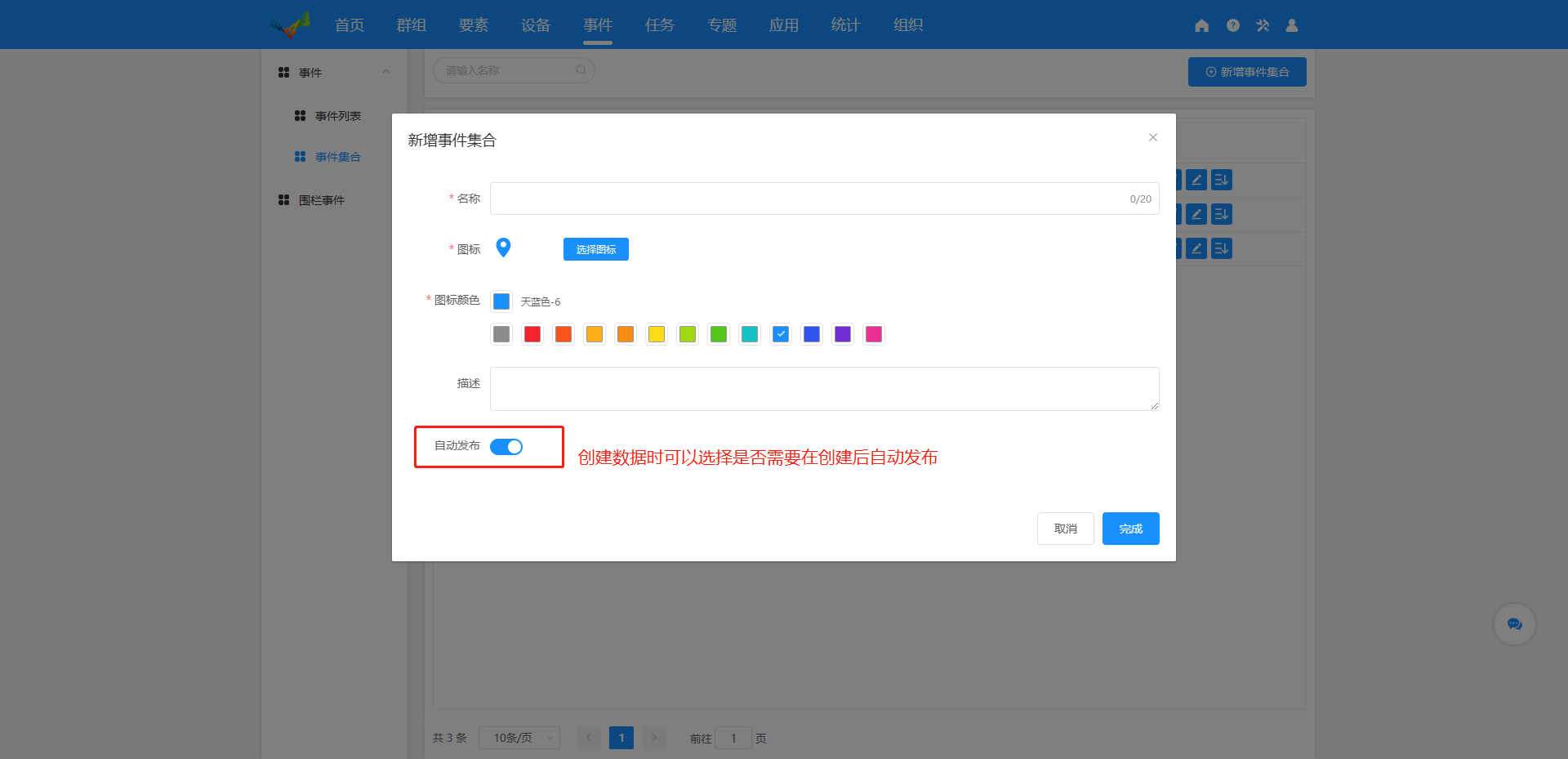
Task: Select 事件列表 in the sidebar
Action: click(338, 116)
